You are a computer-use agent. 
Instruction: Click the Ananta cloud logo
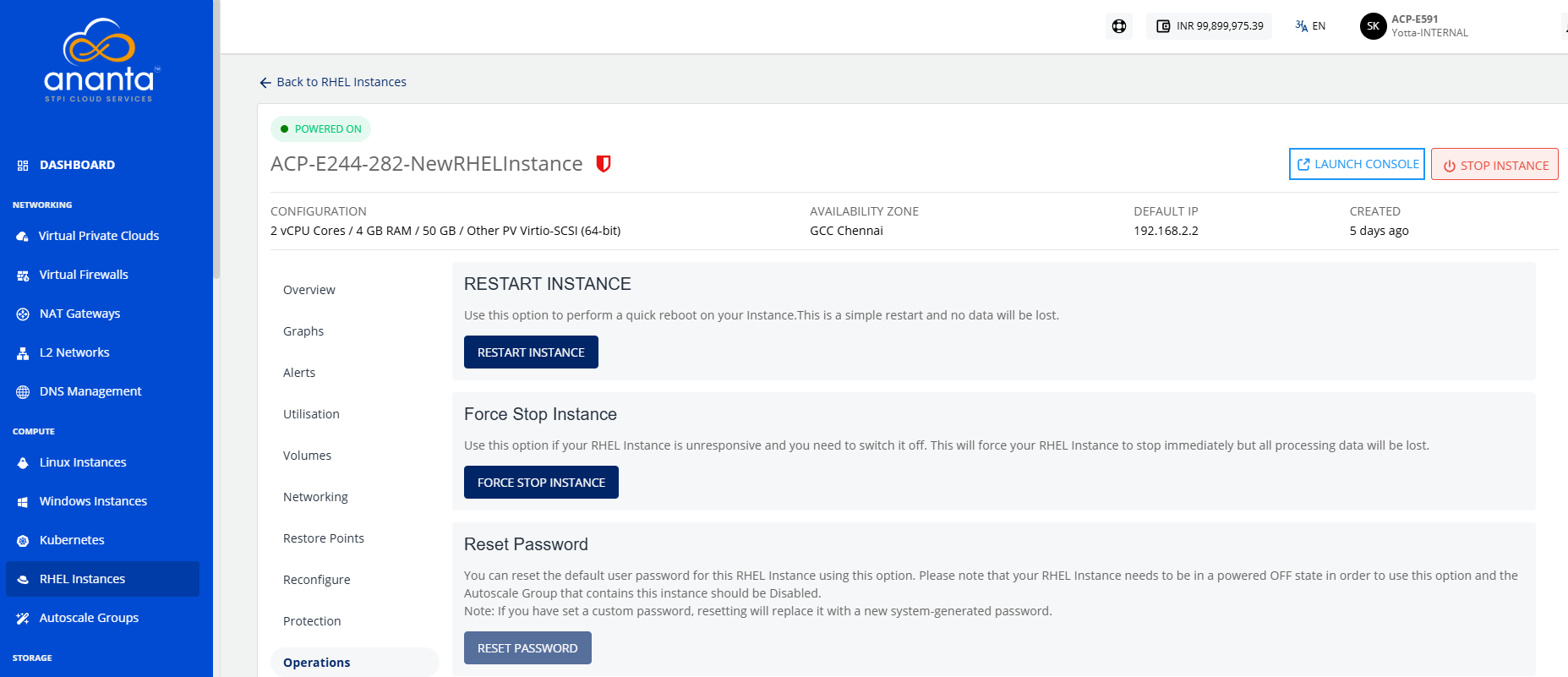(101, 60)
